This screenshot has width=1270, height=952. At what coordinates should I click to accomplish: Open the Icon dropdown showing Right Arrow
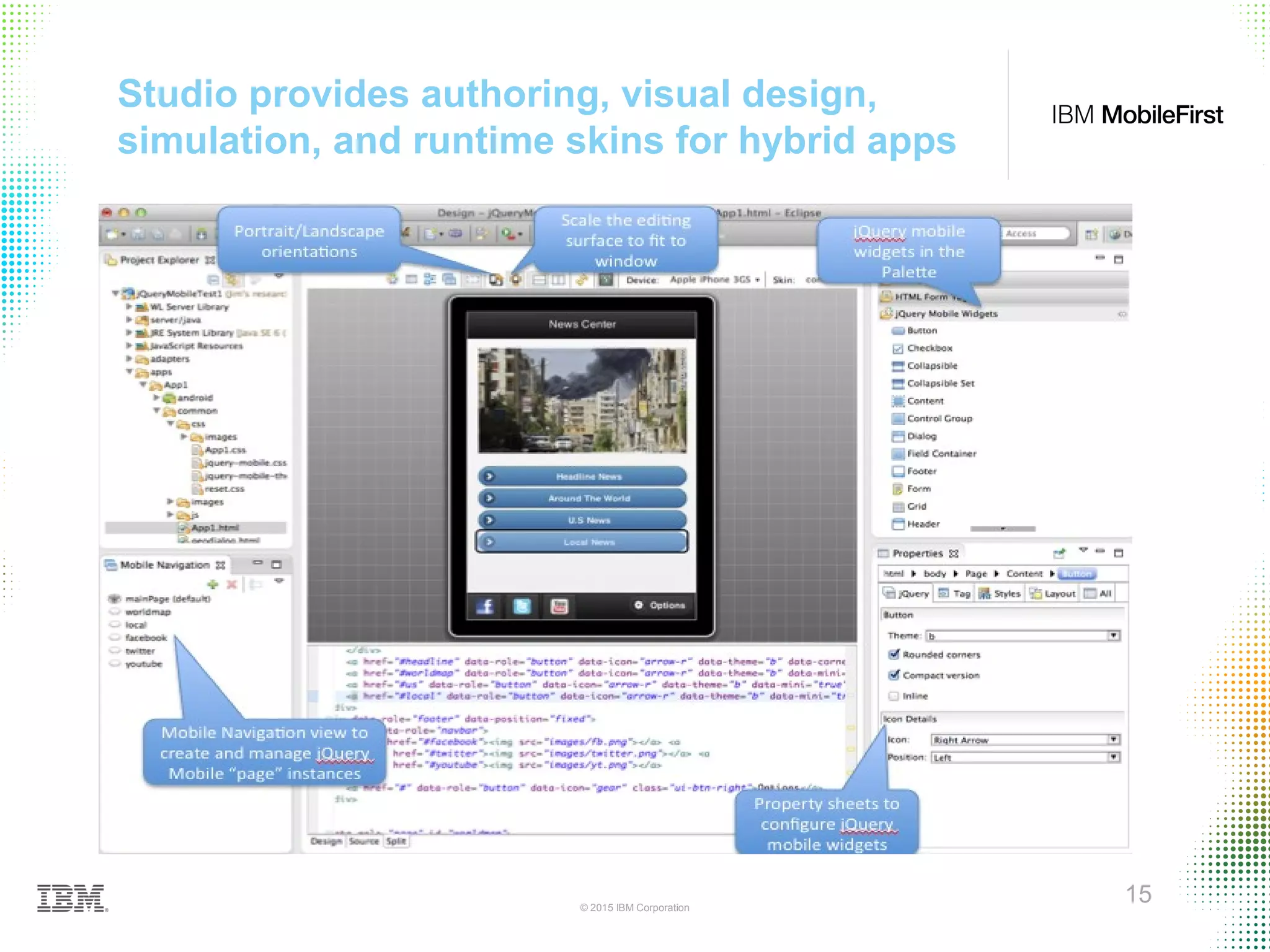(x=1114, y=739)
